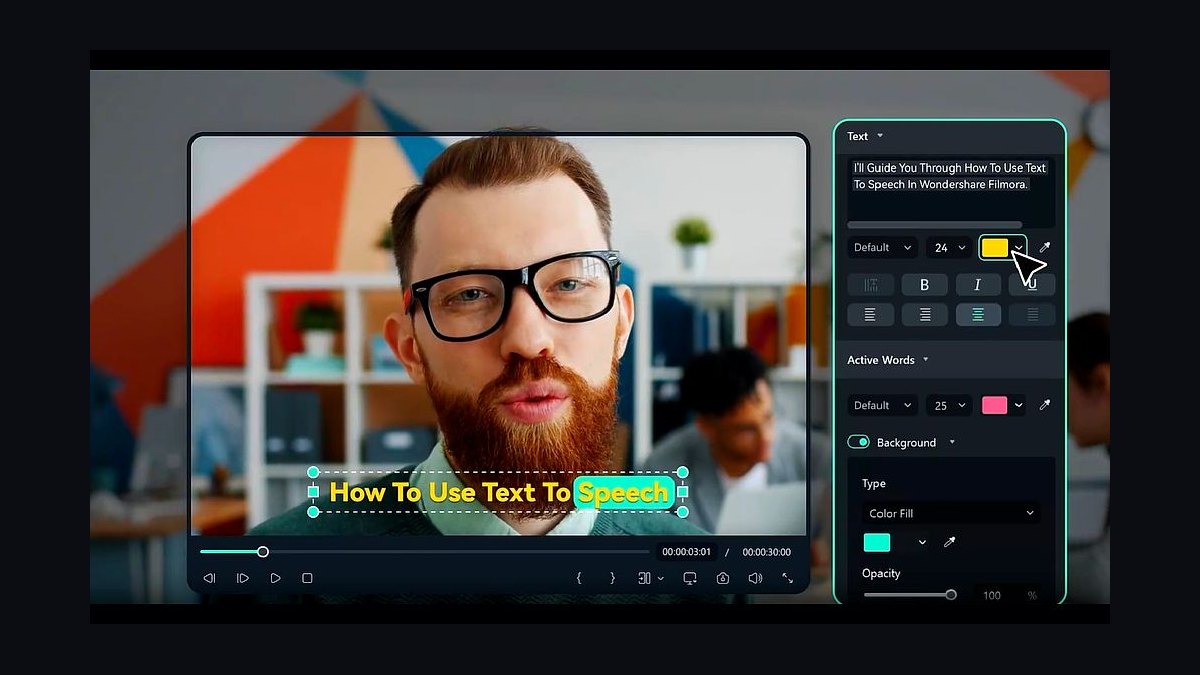Click the monitor display settings icon
Image resolution: width=1200 pixels, height=675 pixels.
pyautogui.click(x=690, y=578)
